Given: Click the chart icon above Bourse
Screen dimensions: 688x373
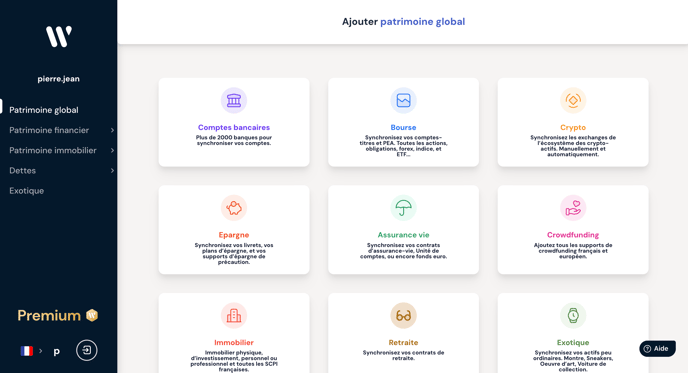Looking at the screenshot, I should (403, 100).
